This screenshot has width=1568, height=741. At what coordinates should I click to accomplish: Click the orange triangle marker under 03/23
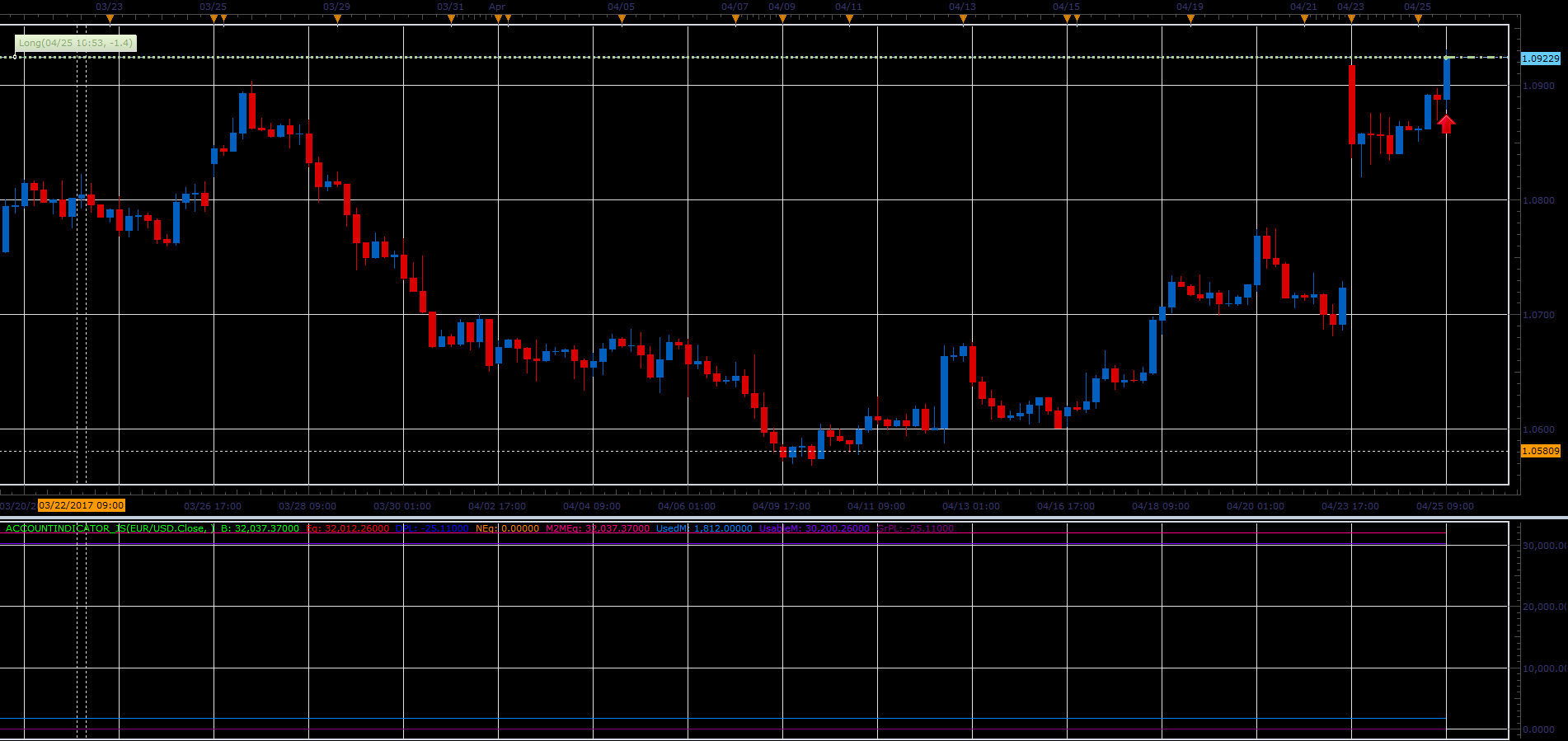click(x=110, y=19)
